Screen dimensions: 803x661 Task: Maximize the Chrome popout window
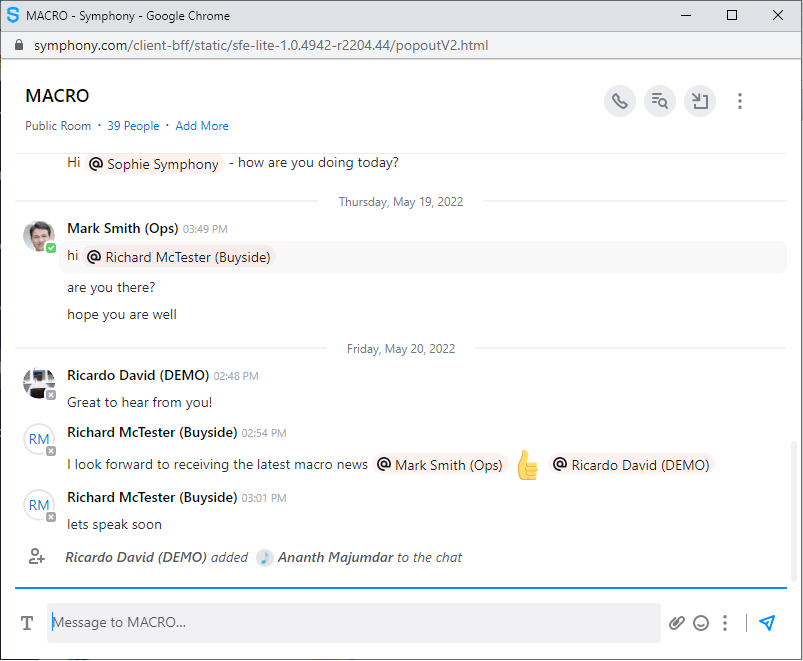pos(732,15)
